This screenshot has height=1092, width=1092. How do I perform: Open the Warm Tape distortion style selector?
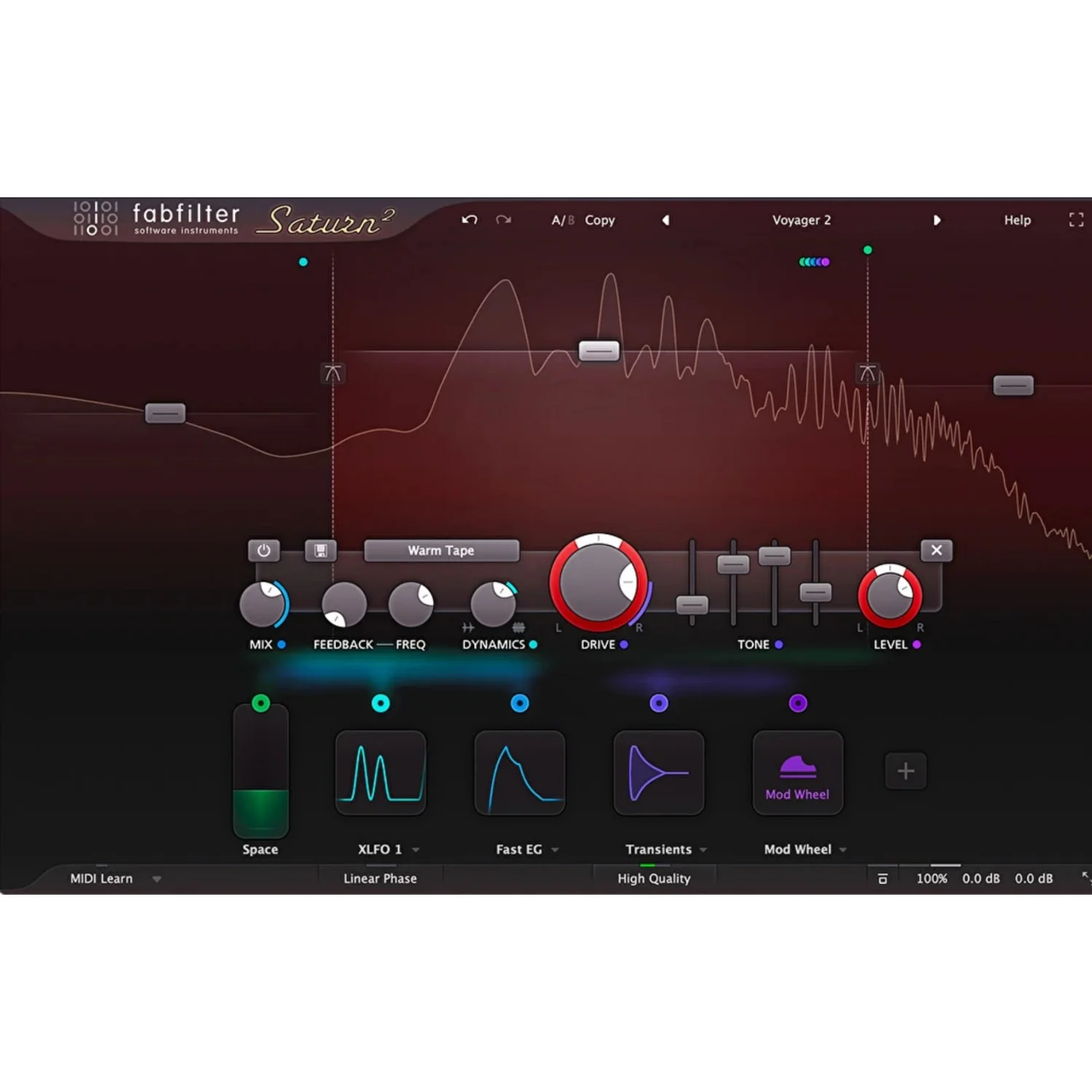441,550
